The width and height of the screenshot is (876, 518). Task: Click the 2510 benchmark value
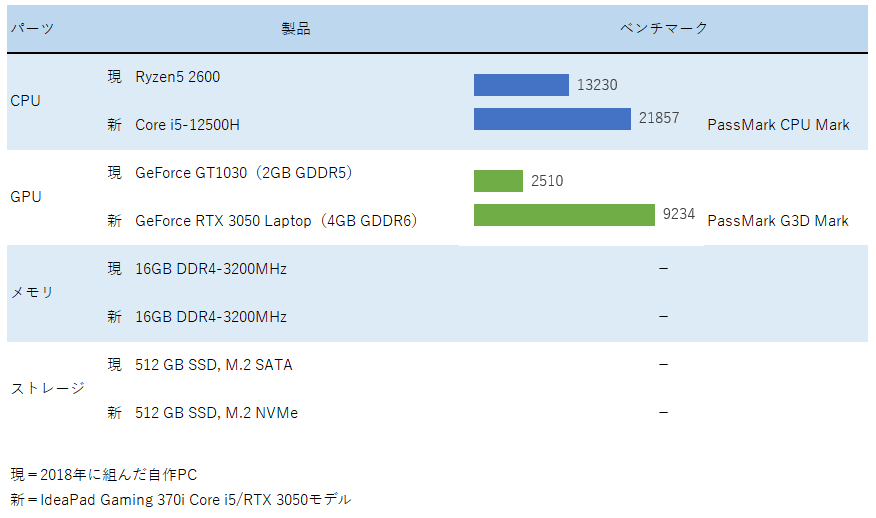click(x=547, y=181)
